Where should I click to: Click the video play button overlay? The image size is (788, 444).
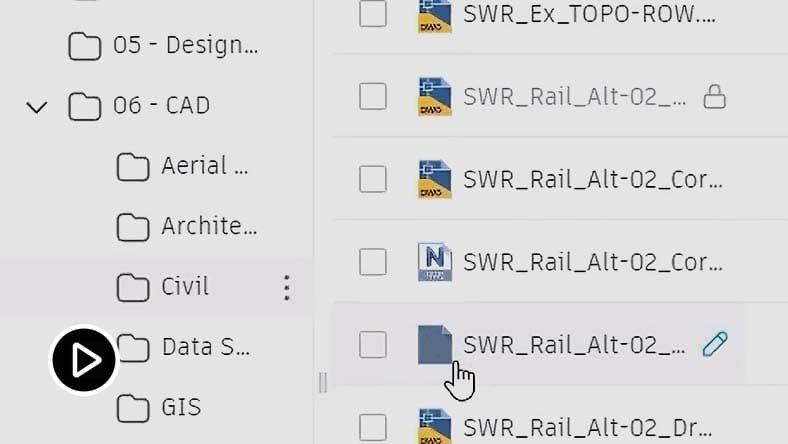(84, 360)
